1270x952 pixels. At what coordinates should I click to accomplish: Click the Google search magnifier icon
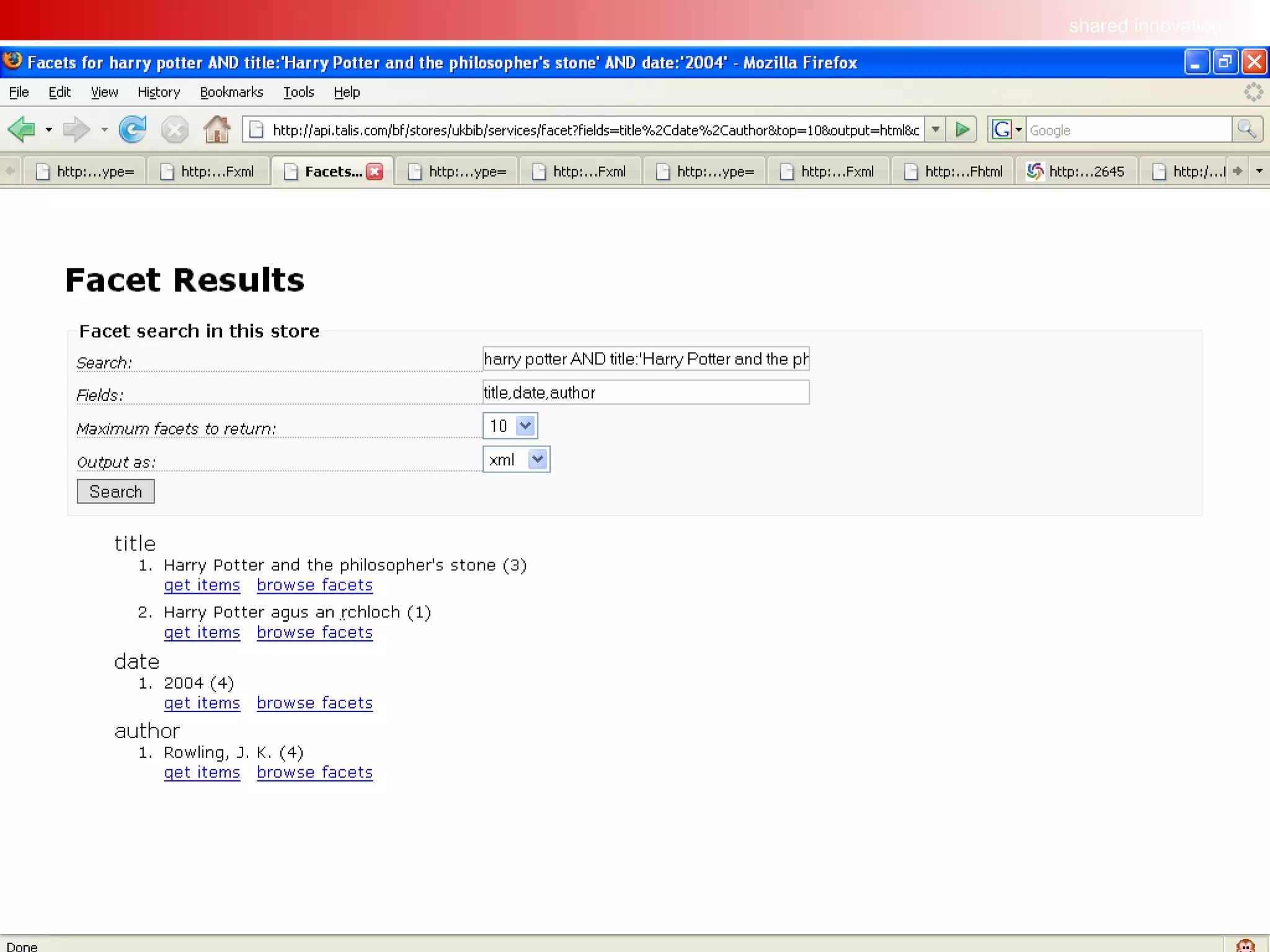pos(1246,130)
